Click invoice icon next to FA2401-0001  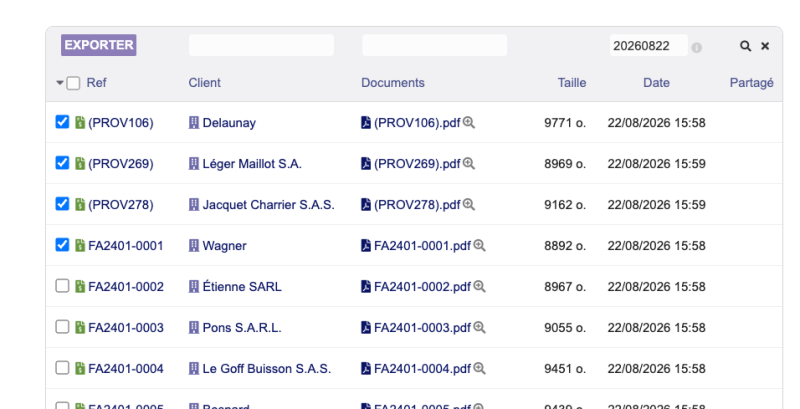click(x=80, y=245)
